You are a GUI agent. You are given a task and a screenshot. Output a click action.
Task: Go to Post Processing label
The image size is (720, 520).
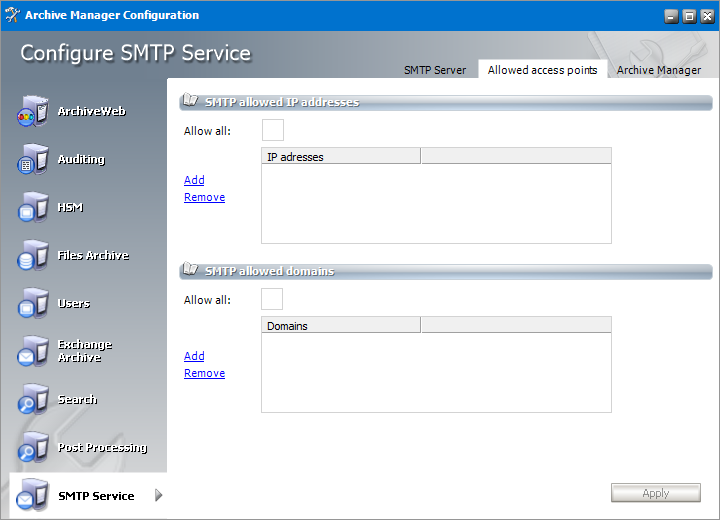click(102, 447)
